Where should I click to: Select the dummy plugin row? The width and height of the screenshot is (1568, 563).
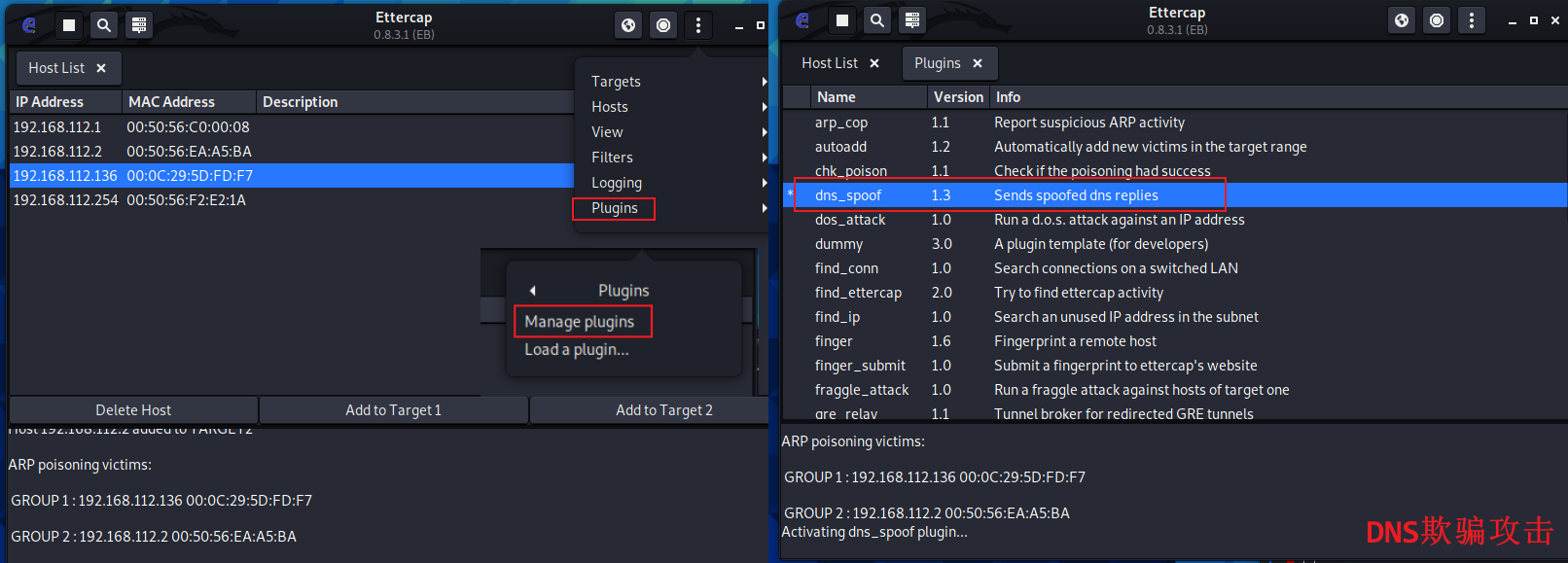(1175, 244)
